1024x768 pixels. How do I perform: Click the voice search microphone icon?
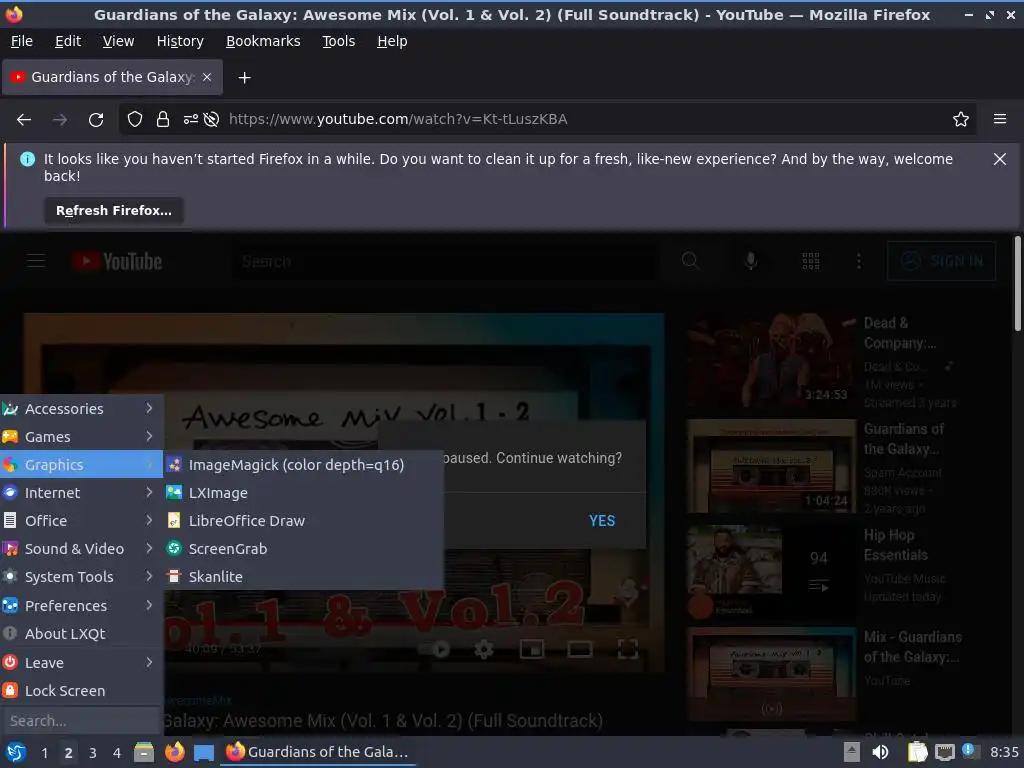click(751, 261)
